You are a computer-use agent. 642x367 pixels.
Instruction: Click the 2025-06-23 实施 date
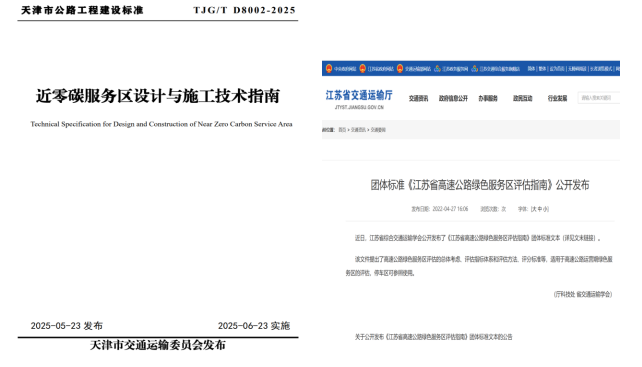[254, 326]
